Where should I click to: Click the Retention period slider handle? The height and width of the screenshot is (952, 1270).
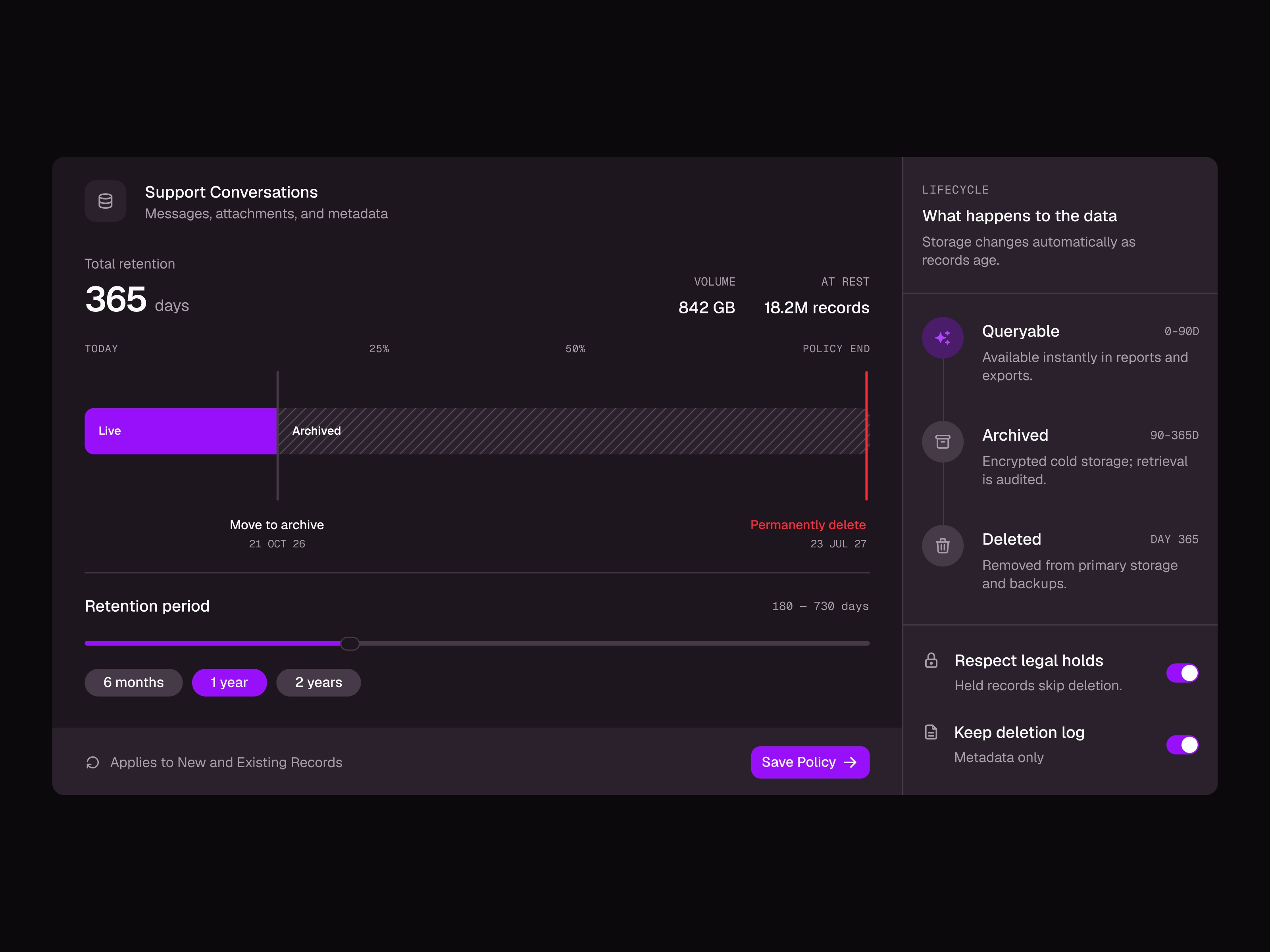(350, 643)
